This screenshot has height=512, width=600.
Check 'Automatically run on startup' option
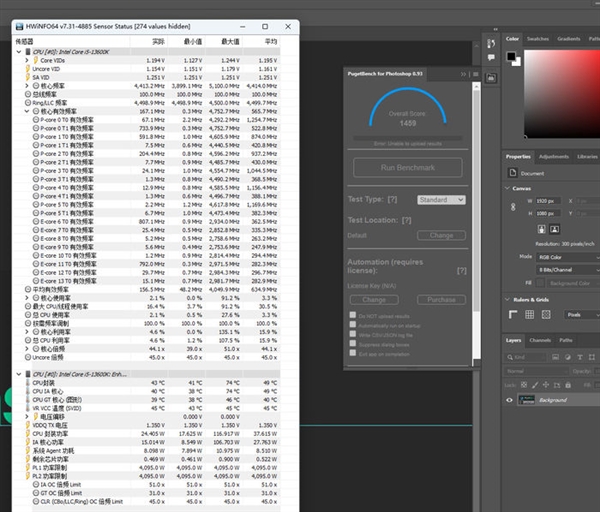(x=353, y=326)
